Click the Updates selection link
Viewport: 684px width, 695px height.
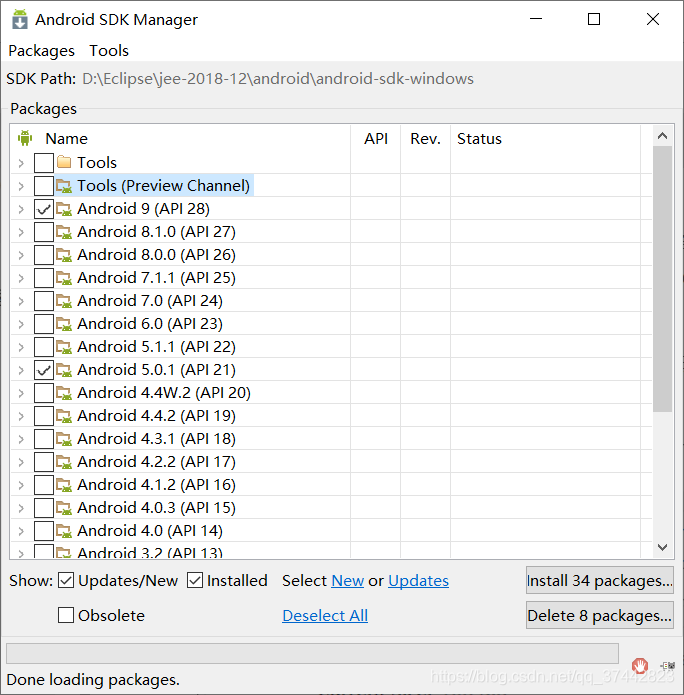pos(418,581)
